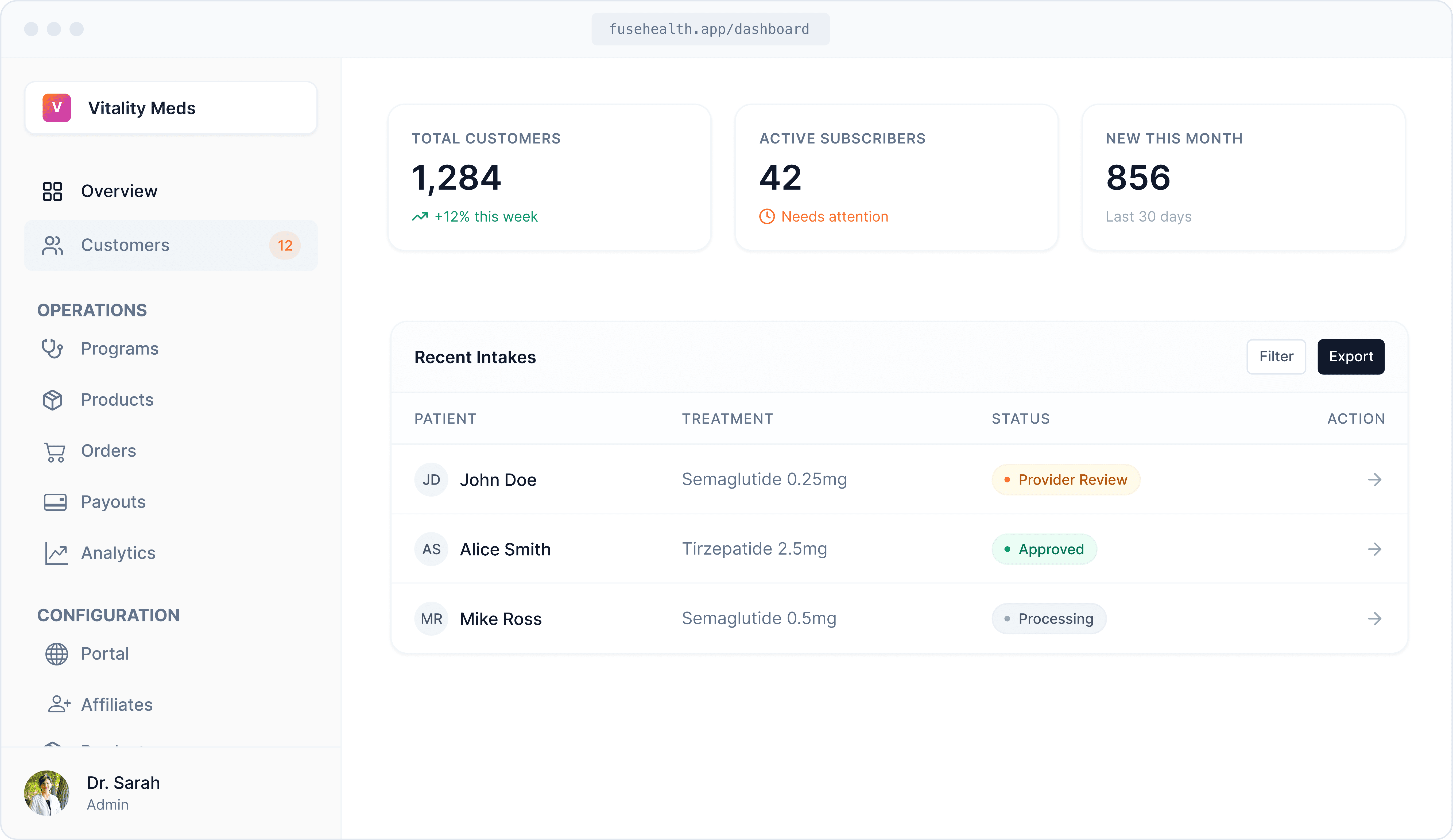Open Mike Ross's intake arrow
Image resolution: width=1453 pixels, height=840 pixels.
tap(1375, 619)
